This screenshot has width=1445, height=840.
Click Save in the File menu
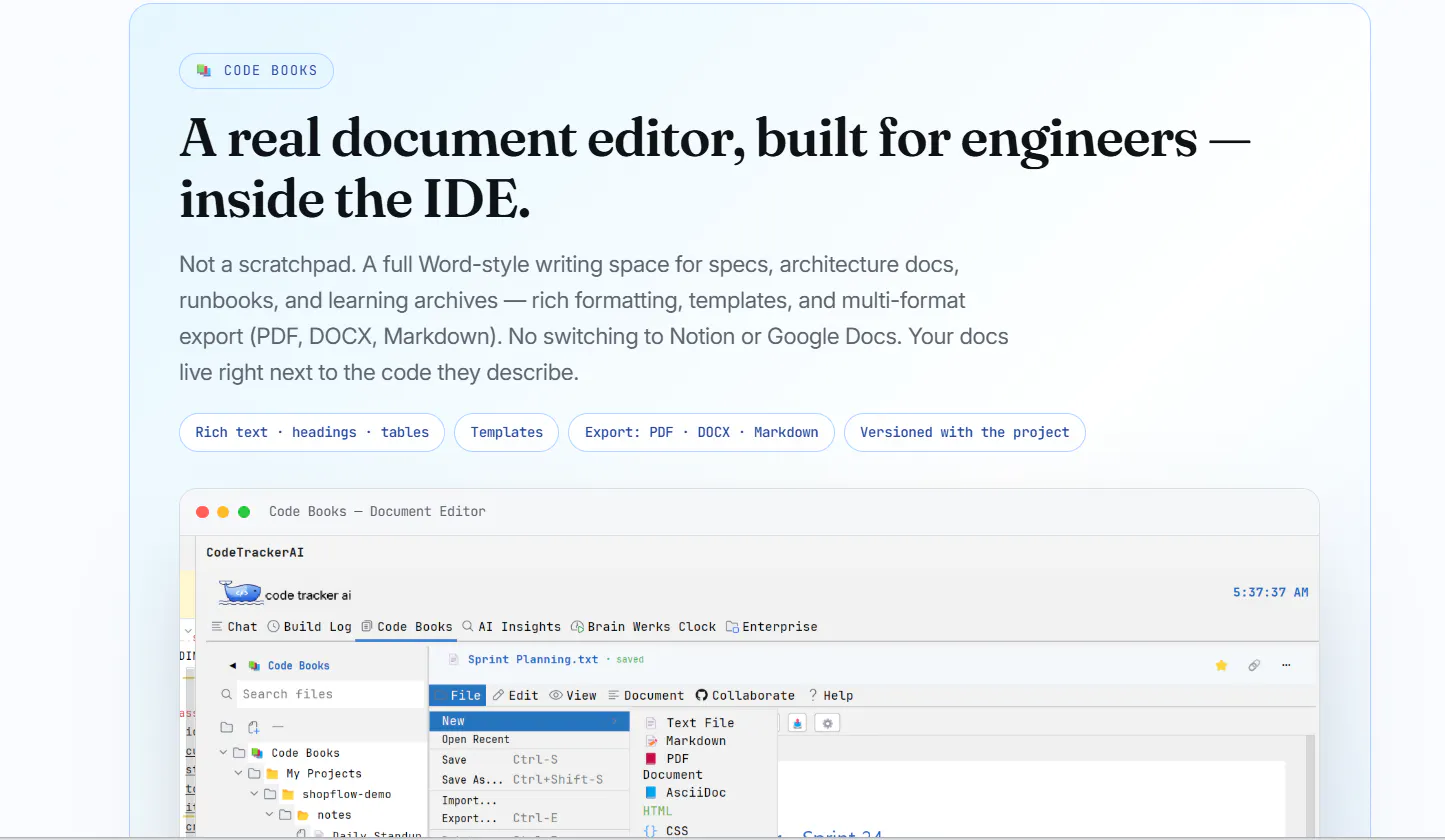(529, 760)
